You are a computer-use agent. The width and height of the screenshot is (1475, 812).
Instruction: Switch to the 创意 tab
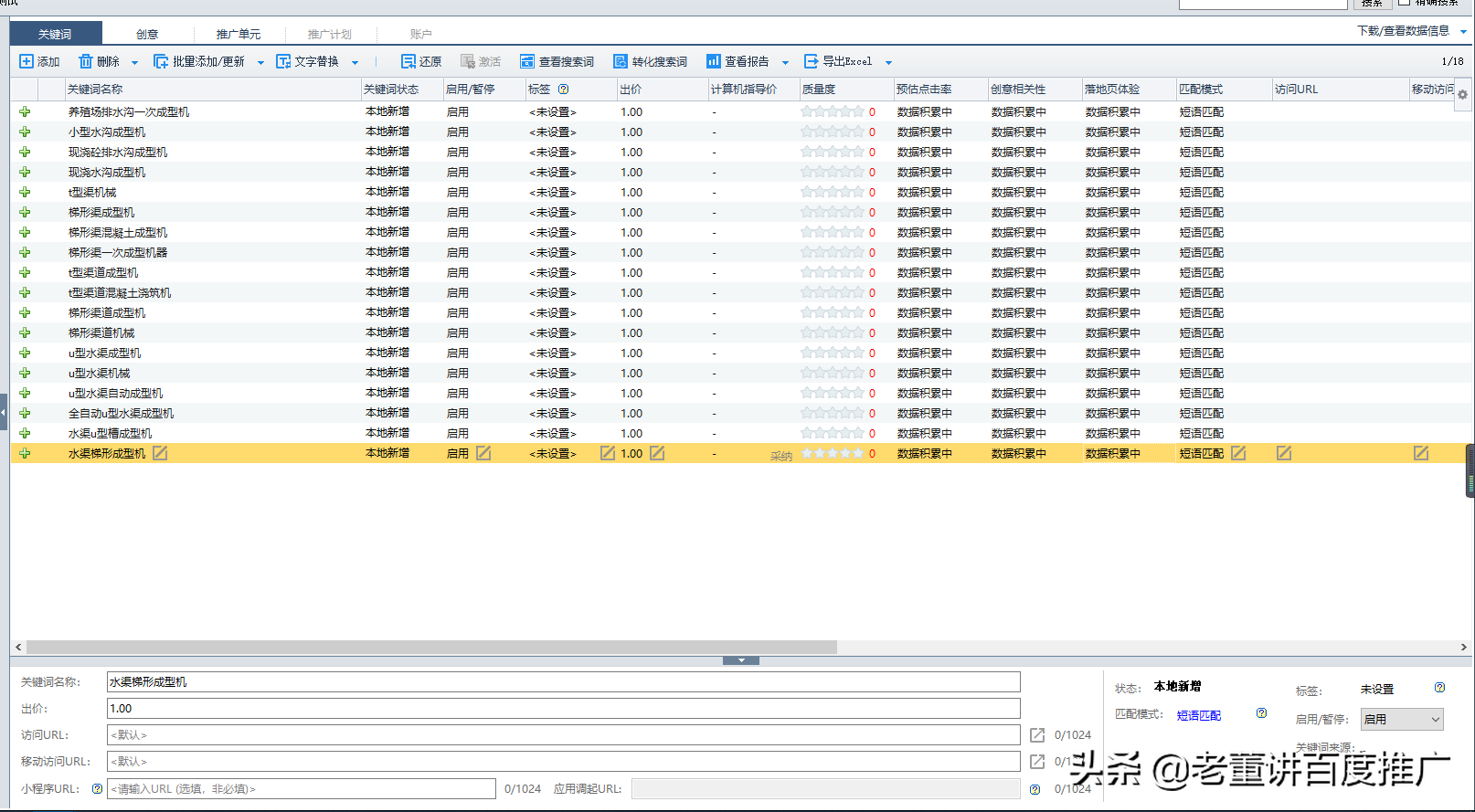(147, 34)
